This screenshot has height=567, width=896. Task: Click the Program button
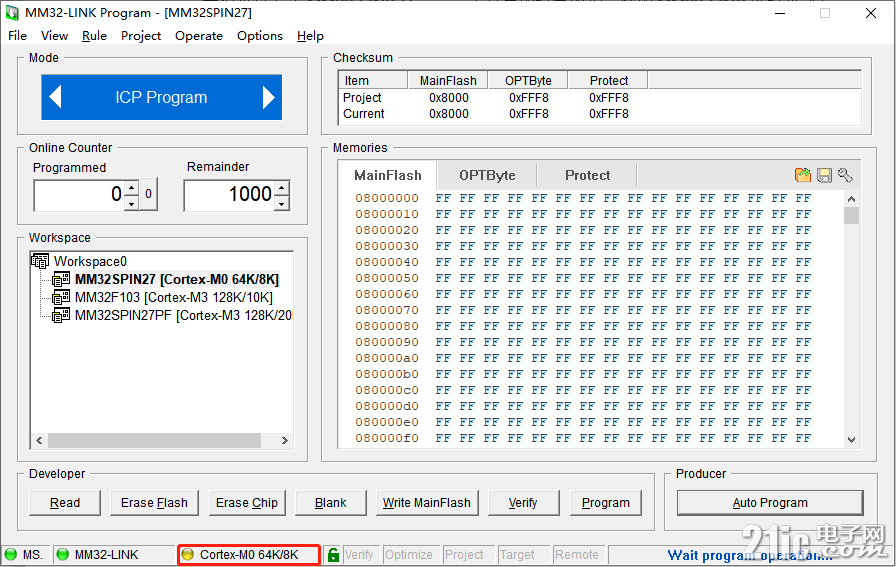606,503
